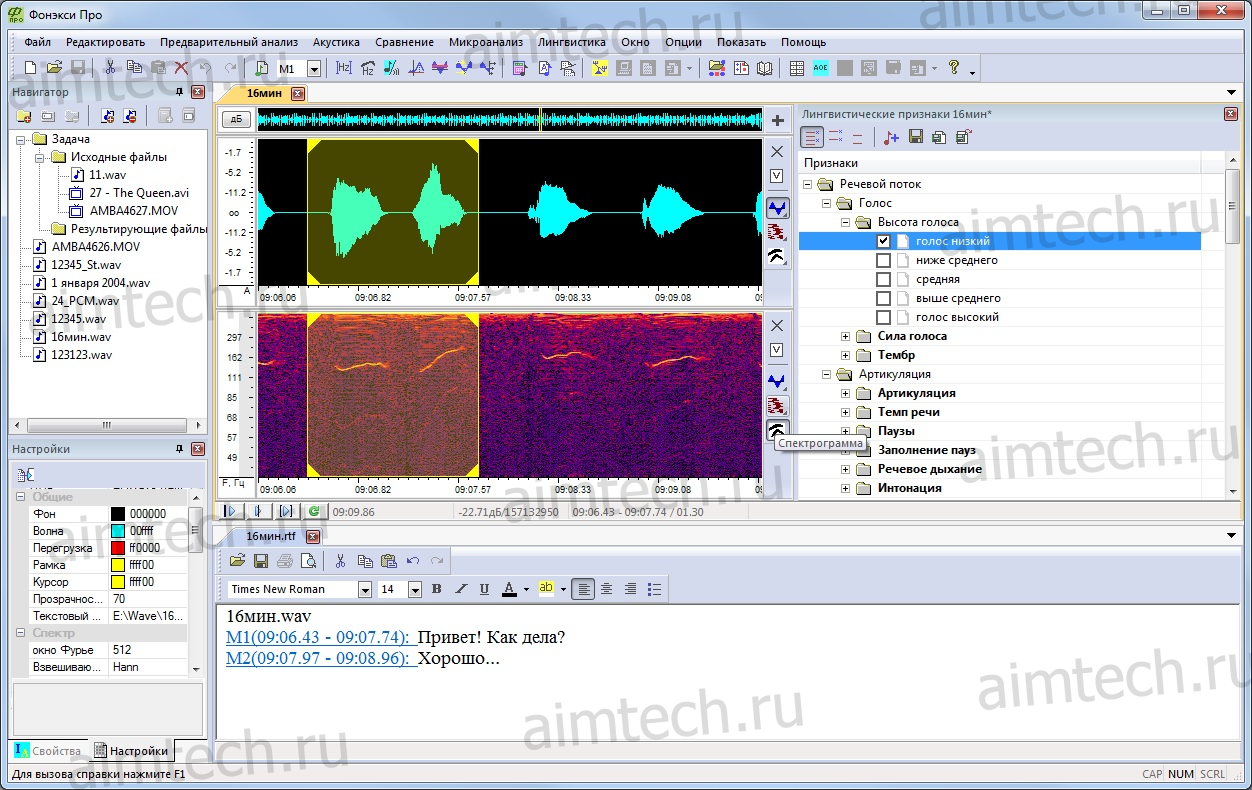Uncheck the 'голос низкий' checkbox

(883, 241)
